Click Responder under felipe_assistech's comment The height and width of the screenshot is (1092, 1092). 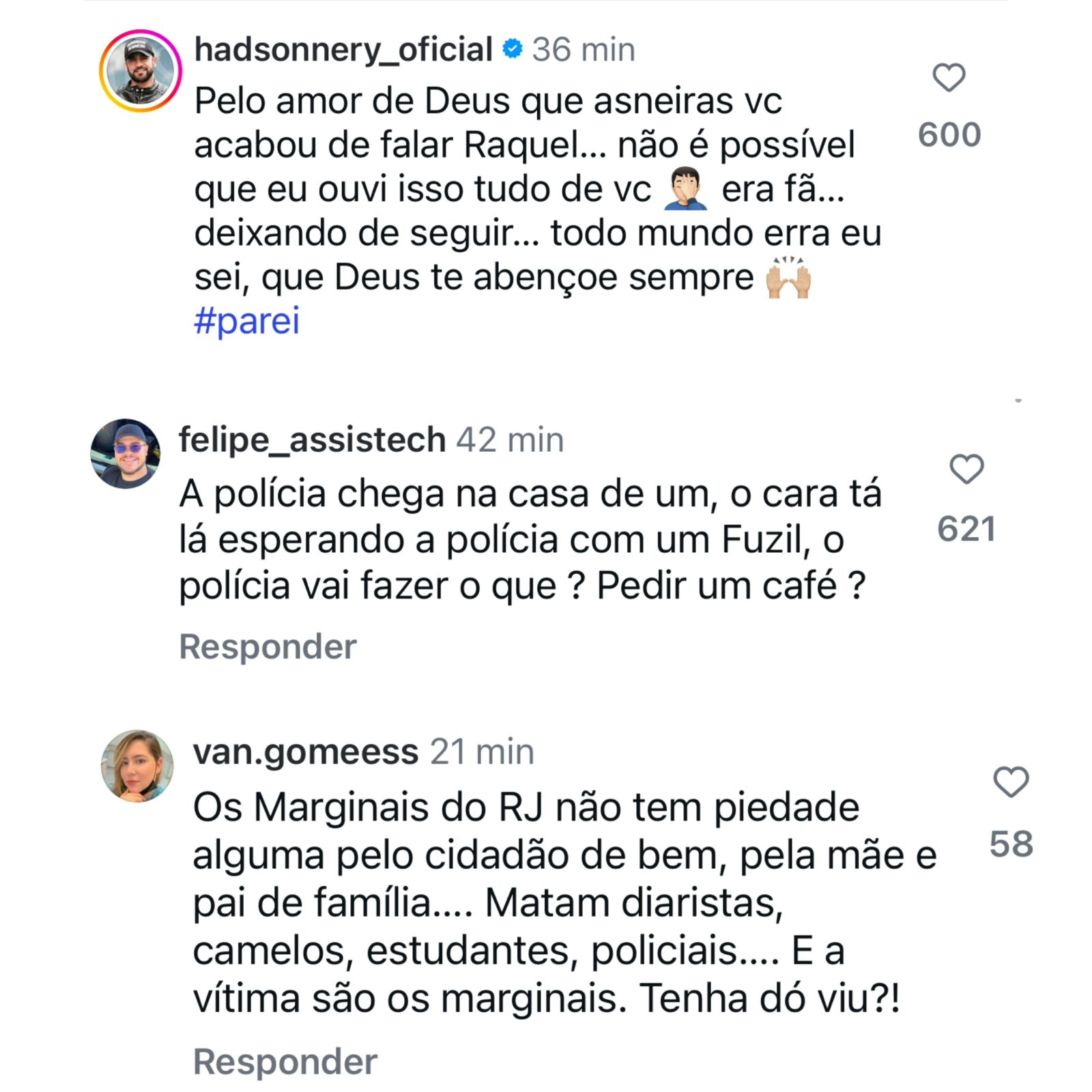[x=268, y=646]
